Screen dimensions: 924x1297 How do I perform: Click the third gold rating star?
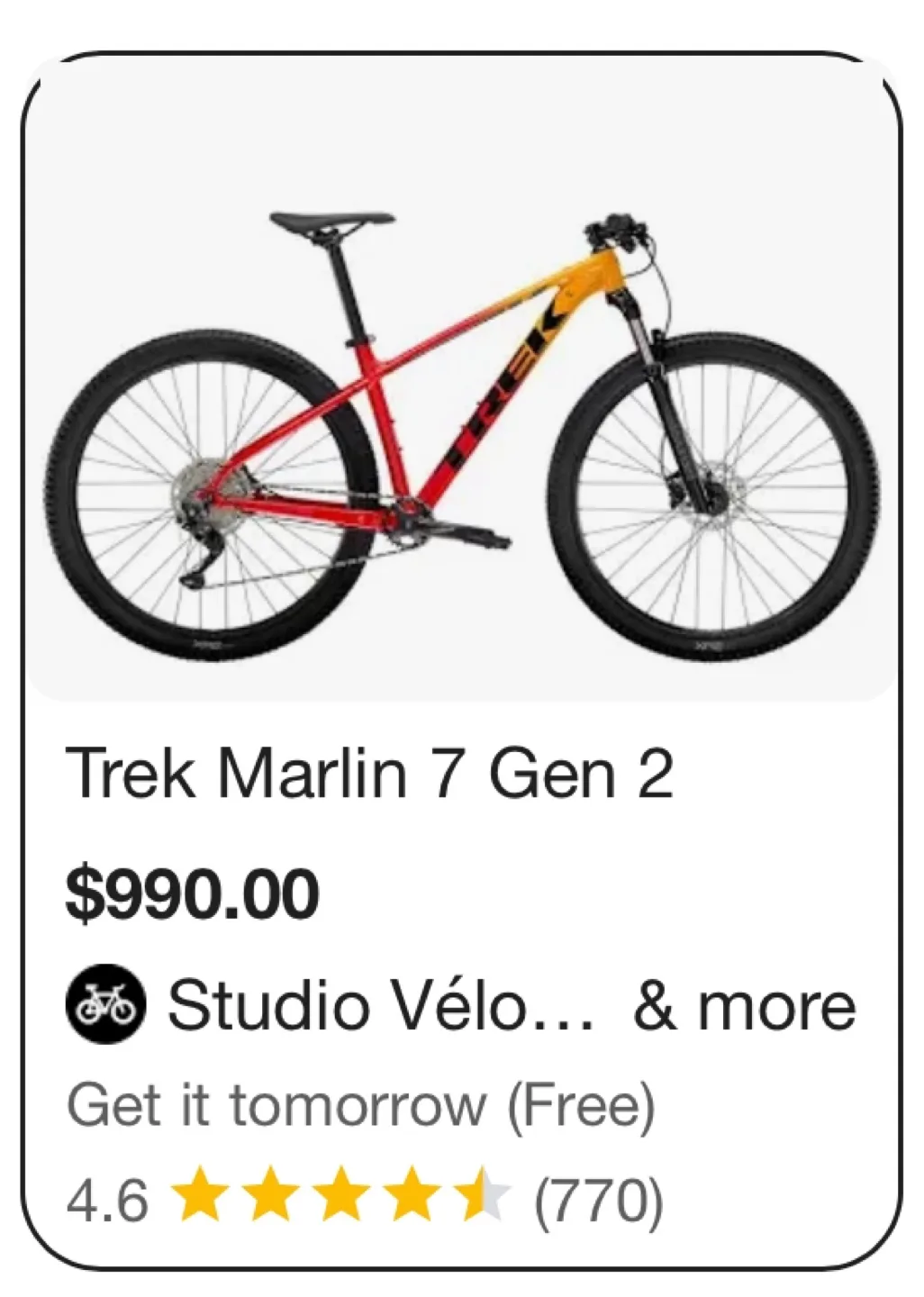340,1197
